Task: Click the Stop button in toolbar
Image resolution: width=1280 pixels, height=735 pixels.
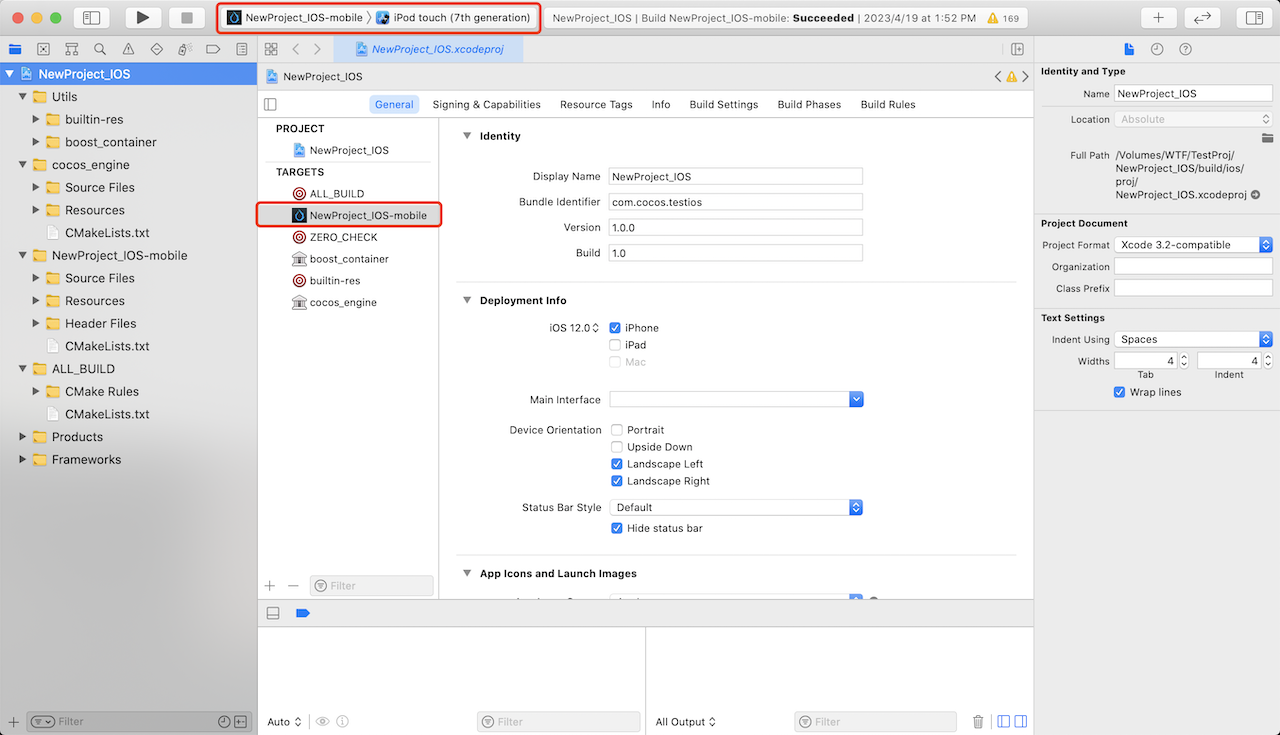Action: click(186, 17)
